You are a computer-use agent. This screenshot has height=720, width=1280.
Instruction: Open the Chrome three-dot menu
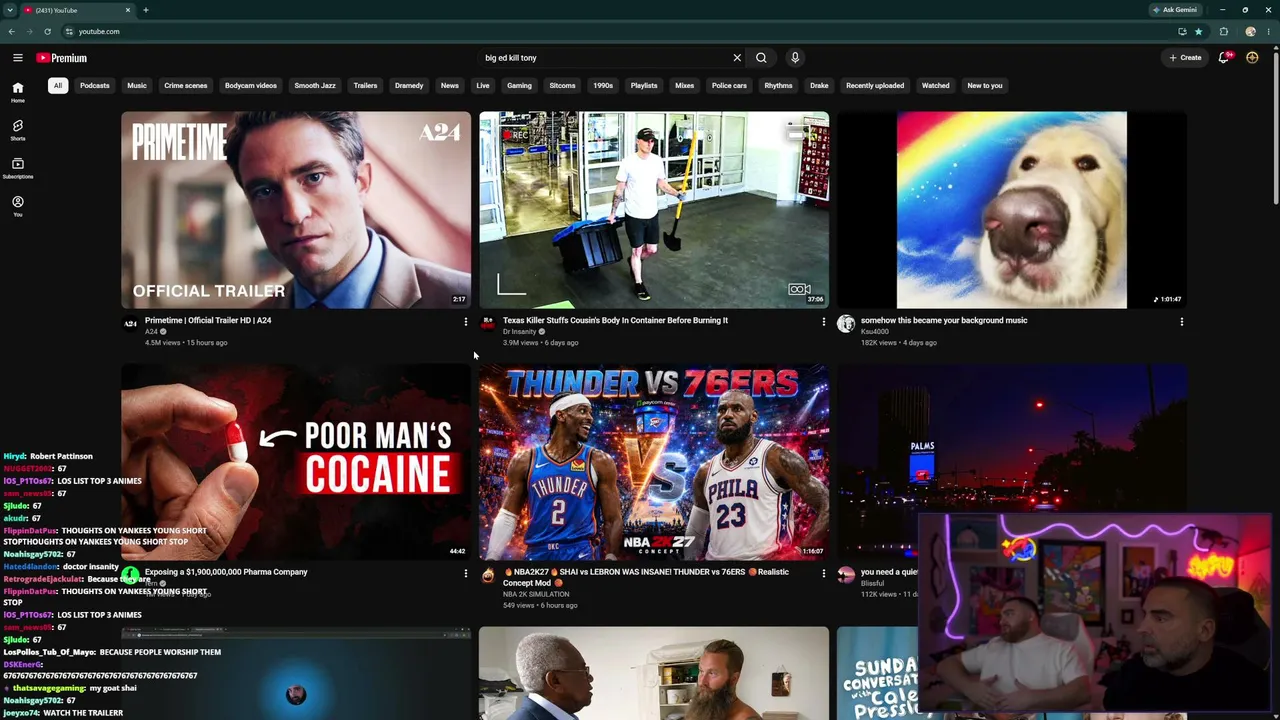1268,31
